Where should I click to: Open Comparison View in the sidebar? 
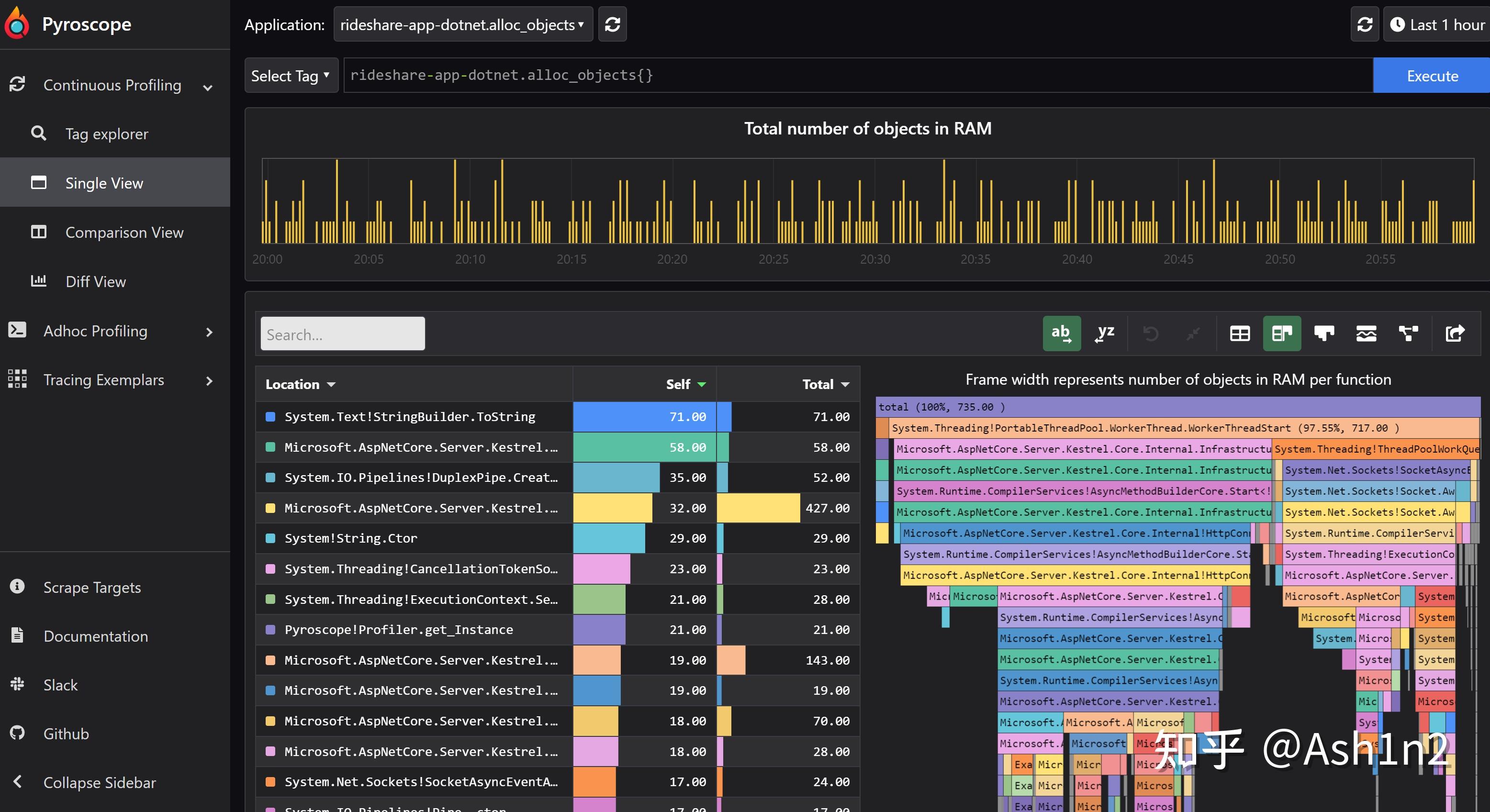pyautogui.click(x=124, y=233)
